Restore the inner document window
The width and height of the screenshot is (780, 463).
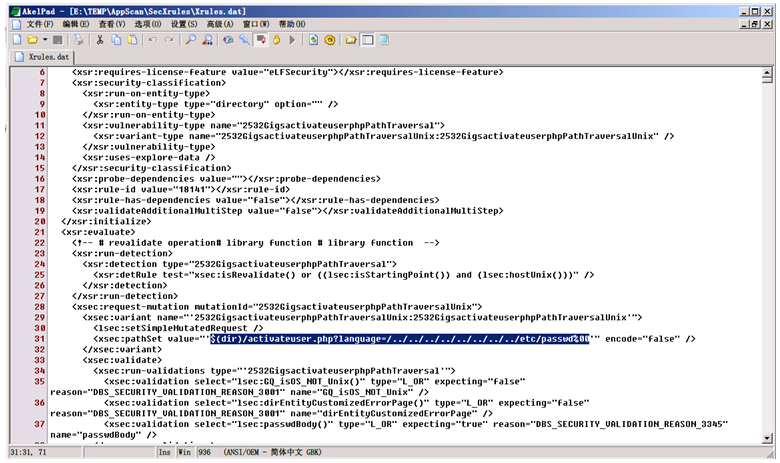click(755, 23)
